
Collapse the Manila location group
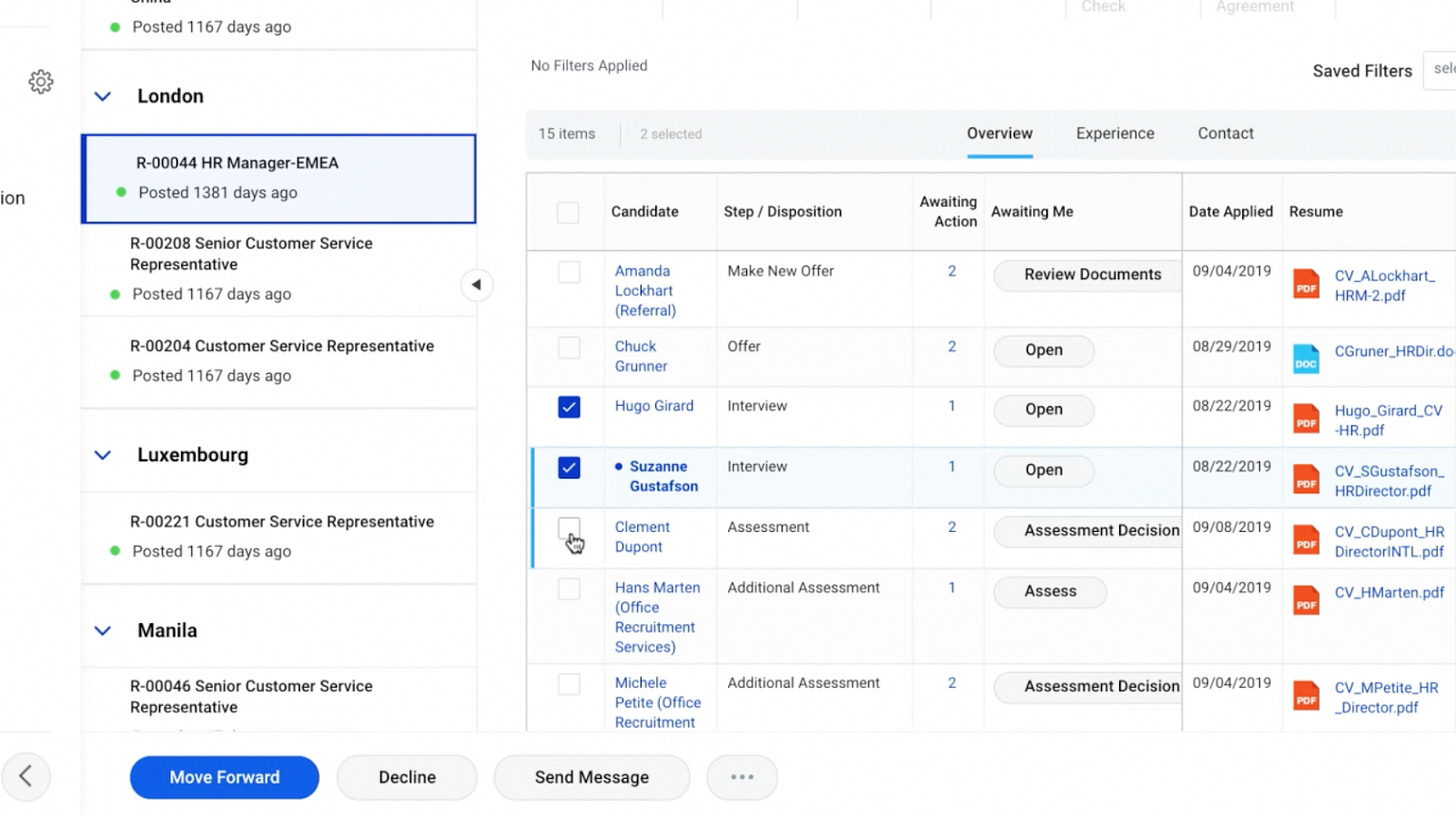(x=102, y=631)
